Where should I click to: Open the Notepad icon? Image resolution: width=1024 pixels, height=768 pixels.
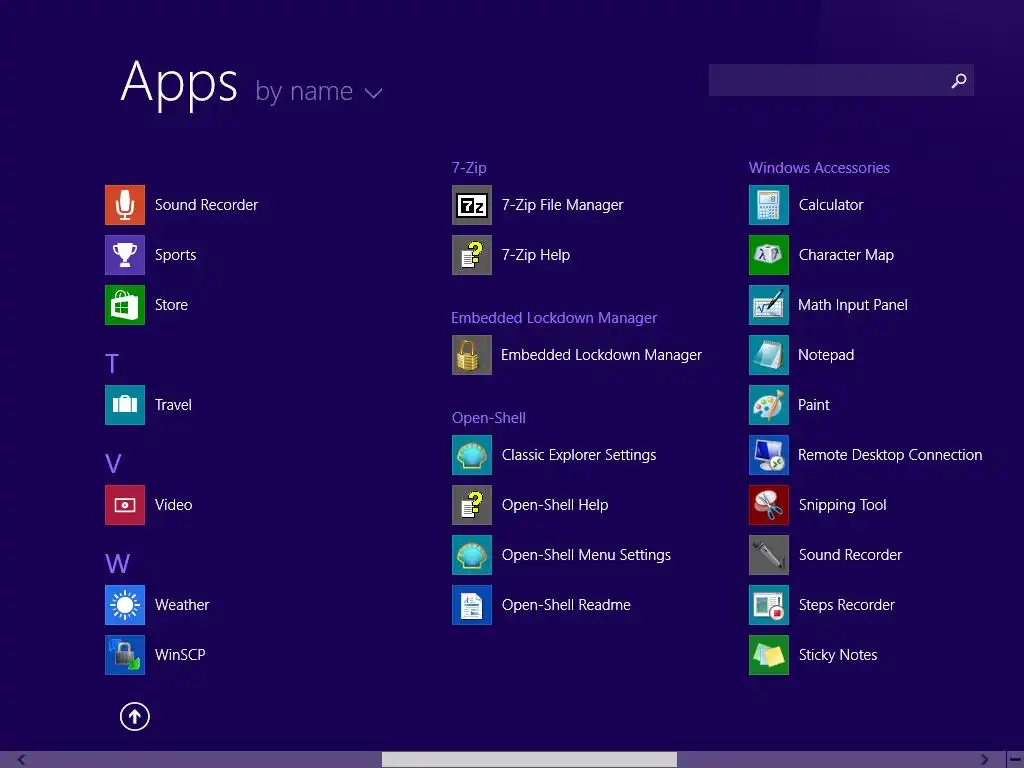coord(769,355)
